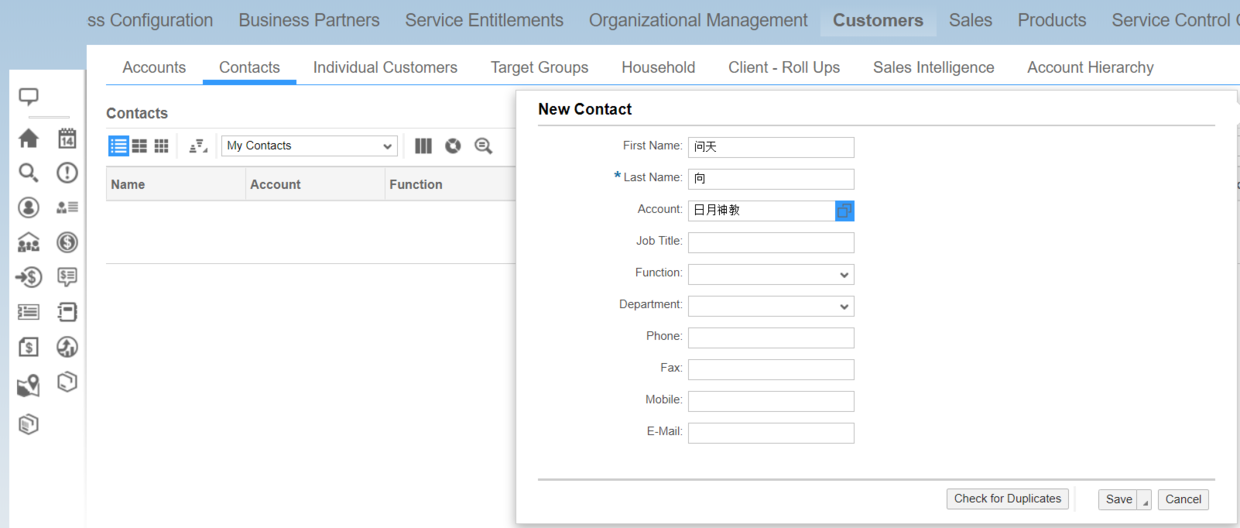Switch to two-column tile view

[x=140, y=146]
